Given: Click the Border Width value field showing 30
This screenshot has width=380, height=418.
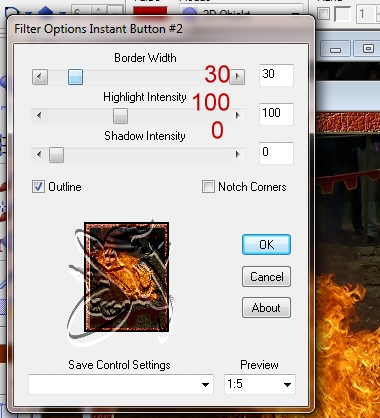Looking at the screenshot, I should [276, 75].
